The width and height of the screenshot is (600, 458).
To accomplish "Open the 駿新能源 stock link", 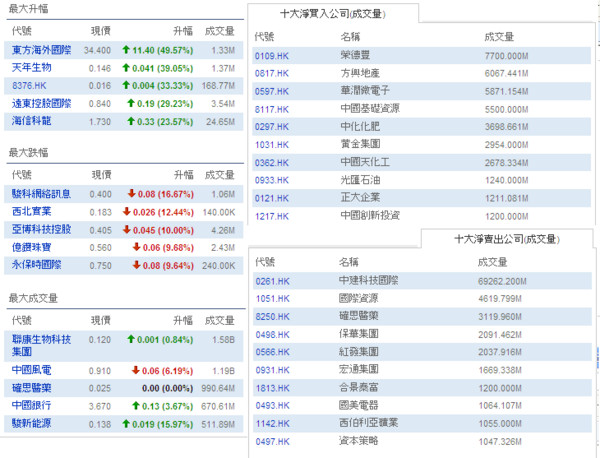I will pyautogui.click(x=31, y=424).
